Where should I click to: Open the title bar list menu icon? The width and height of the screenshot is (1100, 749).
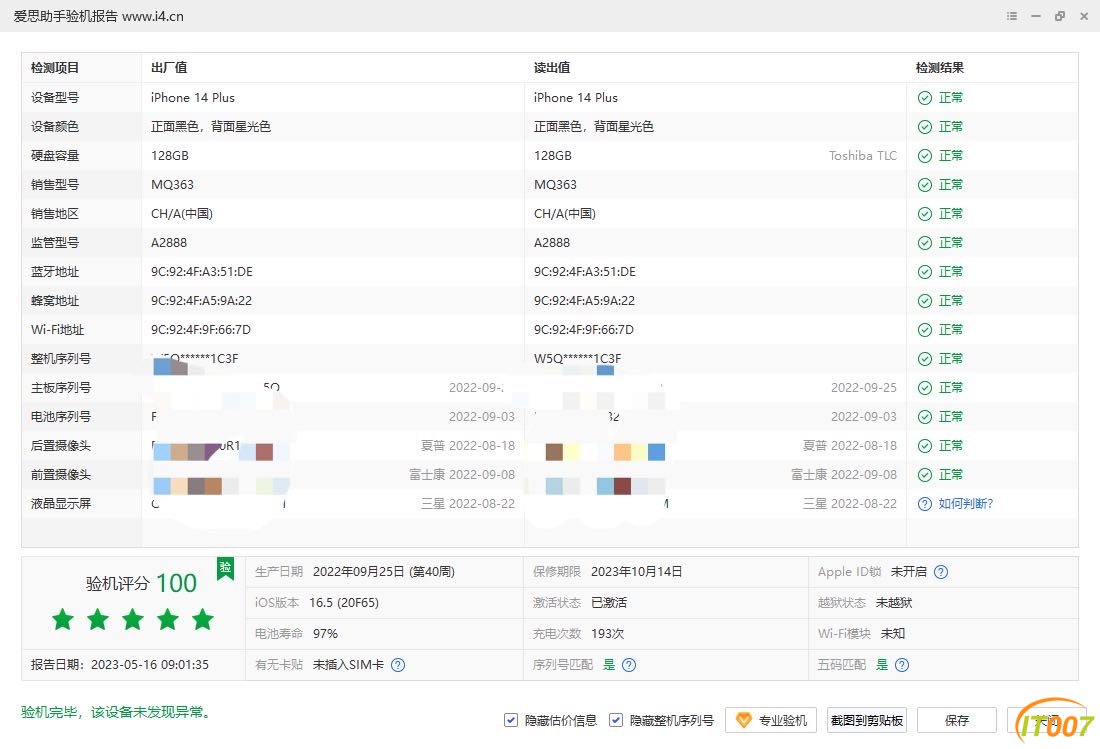point(1012,16)
